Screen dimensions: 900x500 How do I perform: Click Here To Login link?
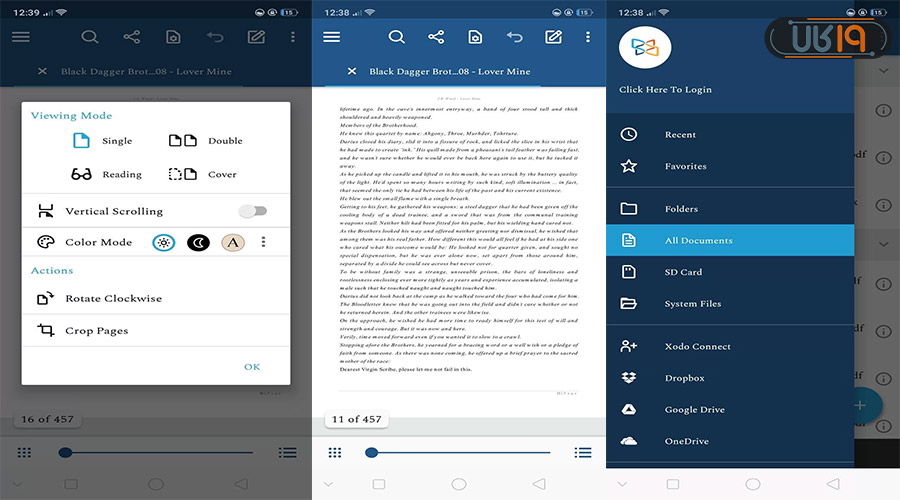pyautogui.click(x=665, y=89)
